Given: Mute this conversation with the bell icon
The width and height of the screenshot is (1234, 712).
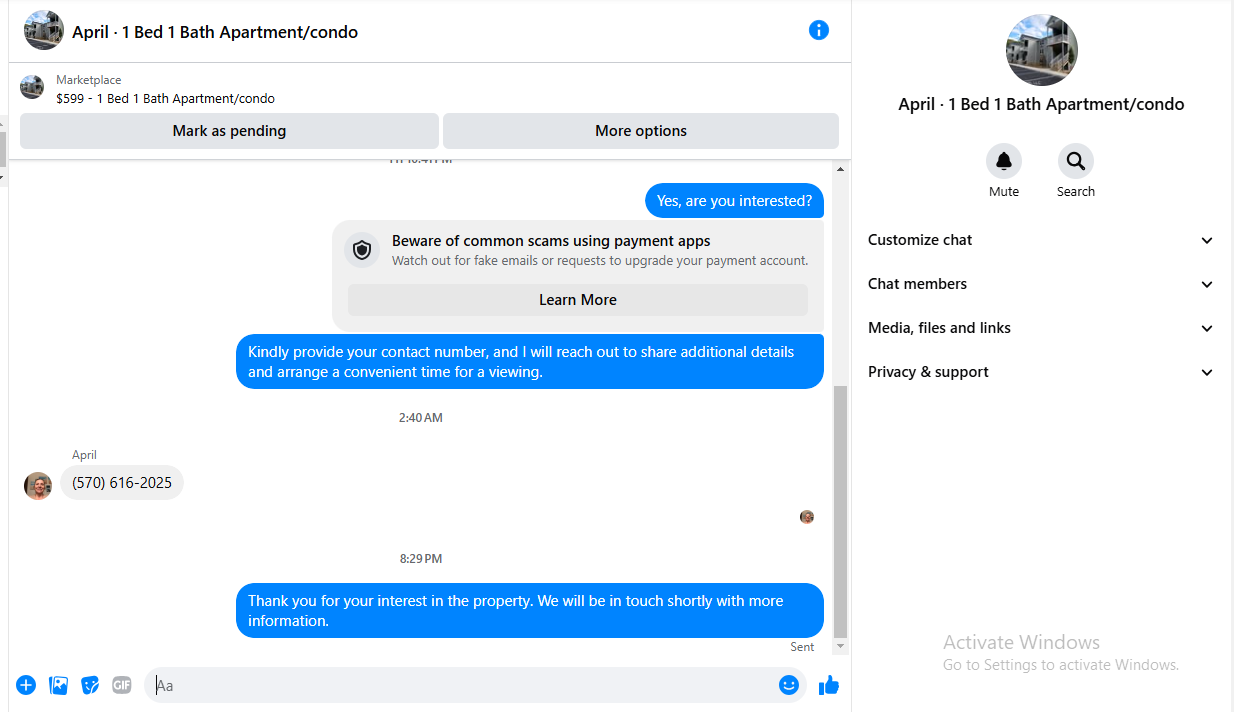Looking at the screenshot, I should pyautogui.click(x=1004, y=161).
